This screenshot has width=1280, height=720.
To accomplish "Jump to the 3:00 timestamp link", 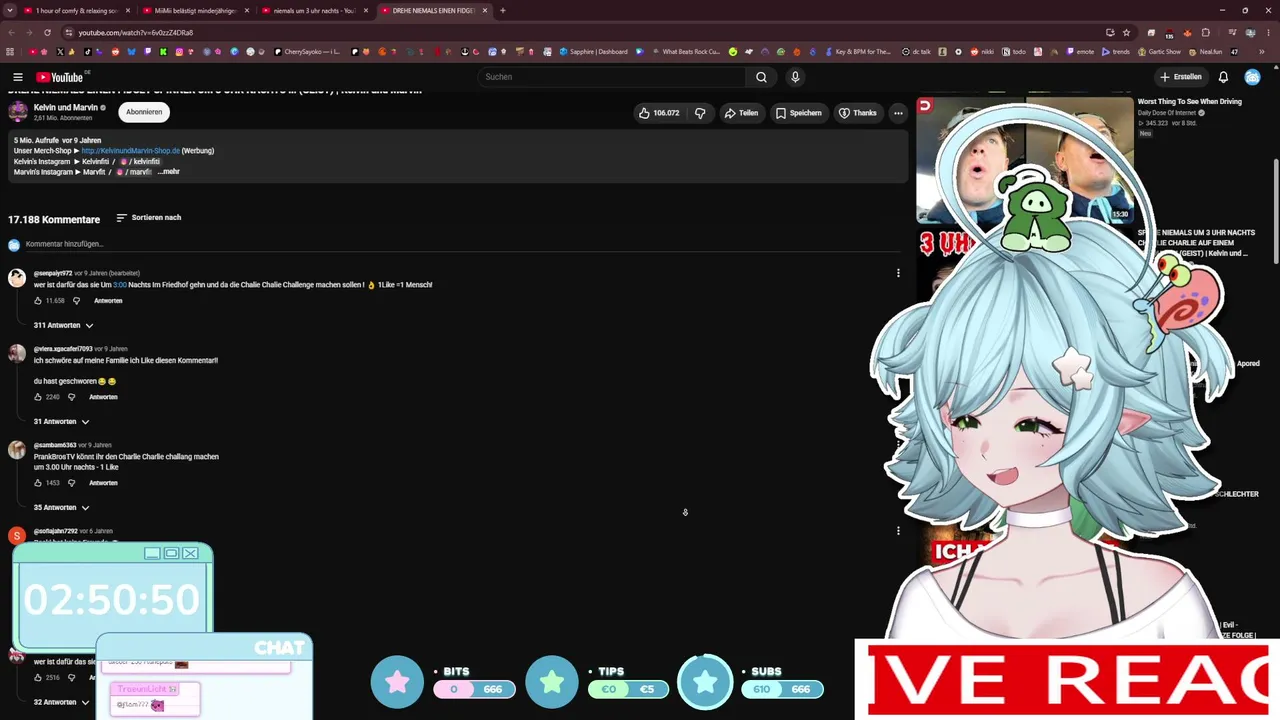I will [120, 285].
